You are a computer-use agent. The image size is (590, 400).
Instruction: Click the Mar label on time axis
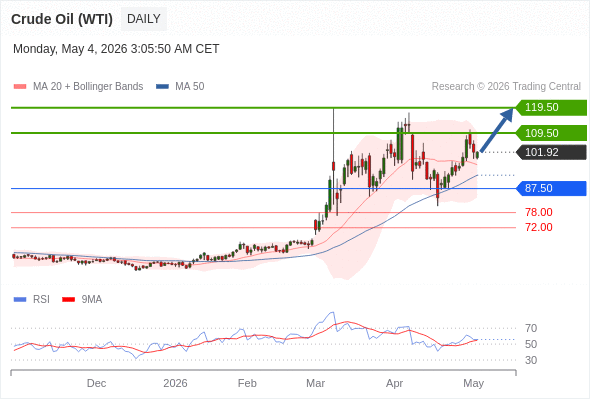point(315,383)
